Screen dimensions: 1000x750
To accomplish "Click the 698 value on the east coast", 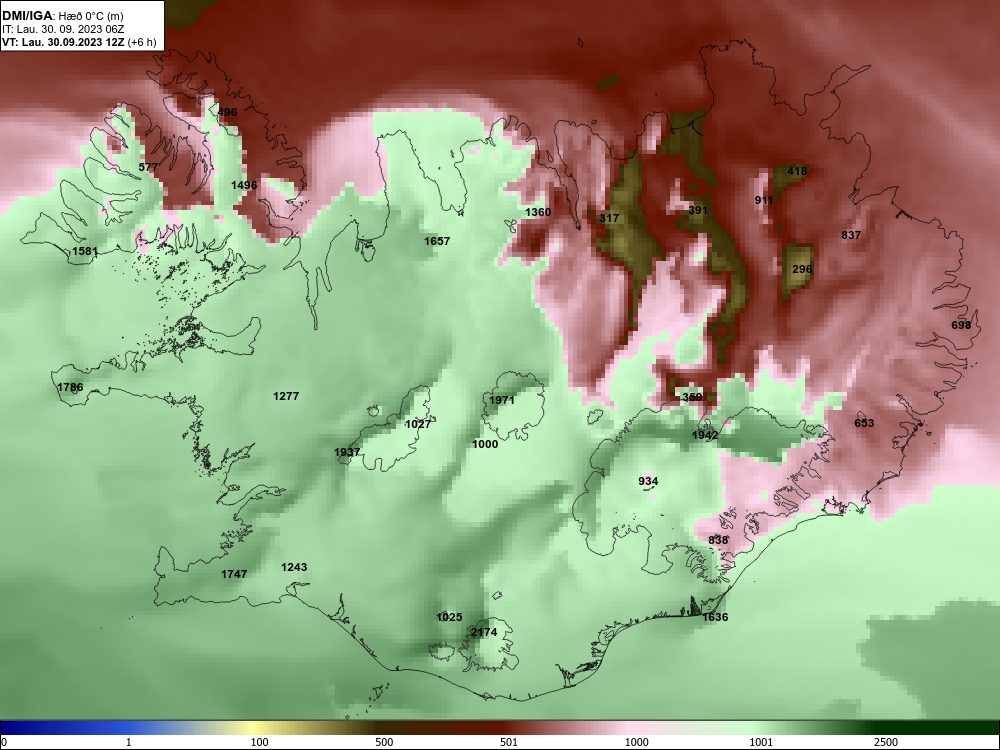I will pos(960,325).
